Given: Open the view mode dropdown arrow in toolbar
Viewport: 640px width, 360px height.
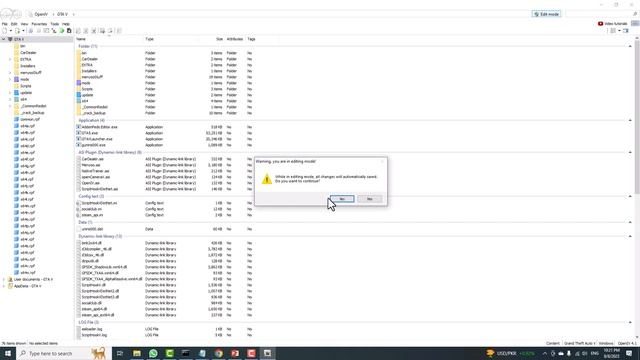Looking at the screenshot, I should point(619,31).
